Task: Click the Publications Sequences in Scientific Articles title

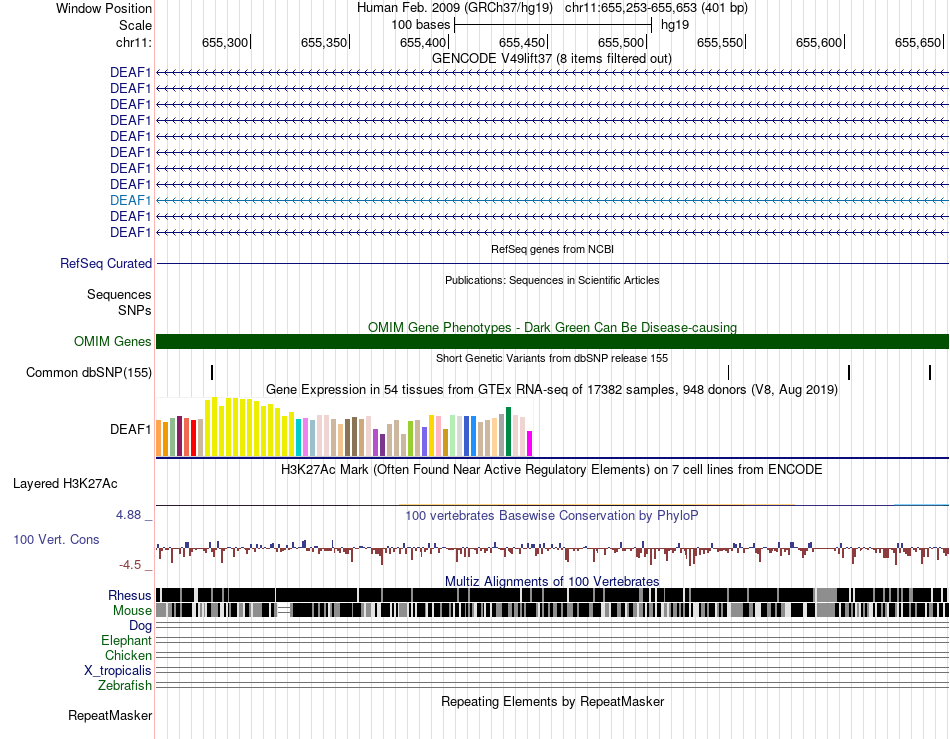Action: point(551,280)
